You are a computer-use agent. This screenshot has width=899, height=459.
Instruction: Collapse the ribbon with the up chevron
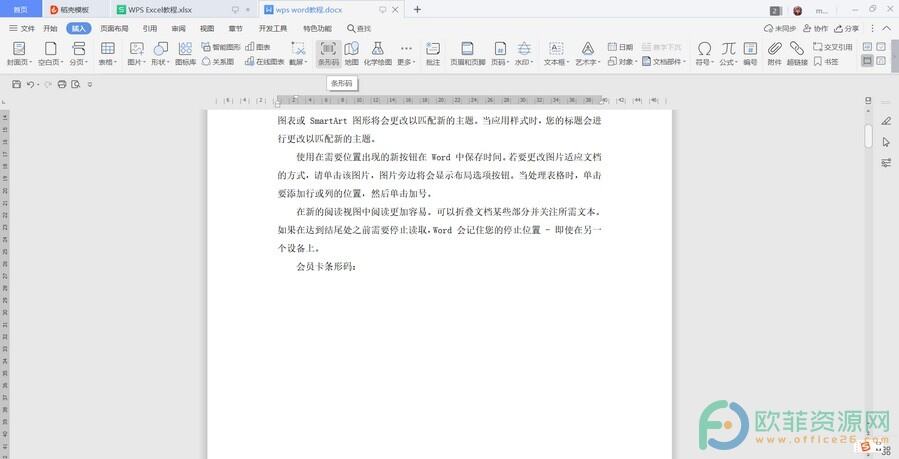coord(885,28)
